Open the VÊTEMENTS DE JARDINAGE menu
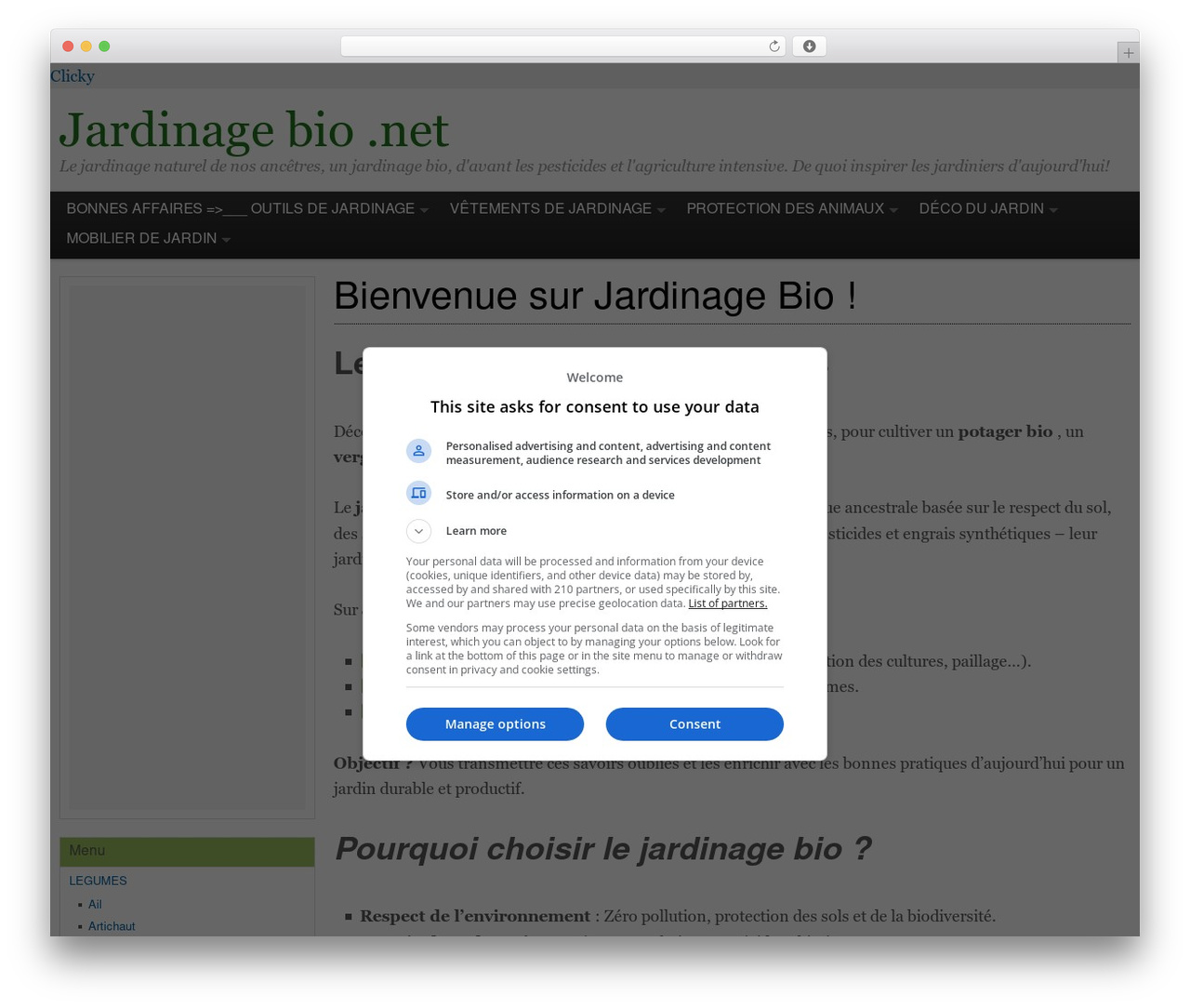This screenshot has height=1008, width=1190. 550,208
